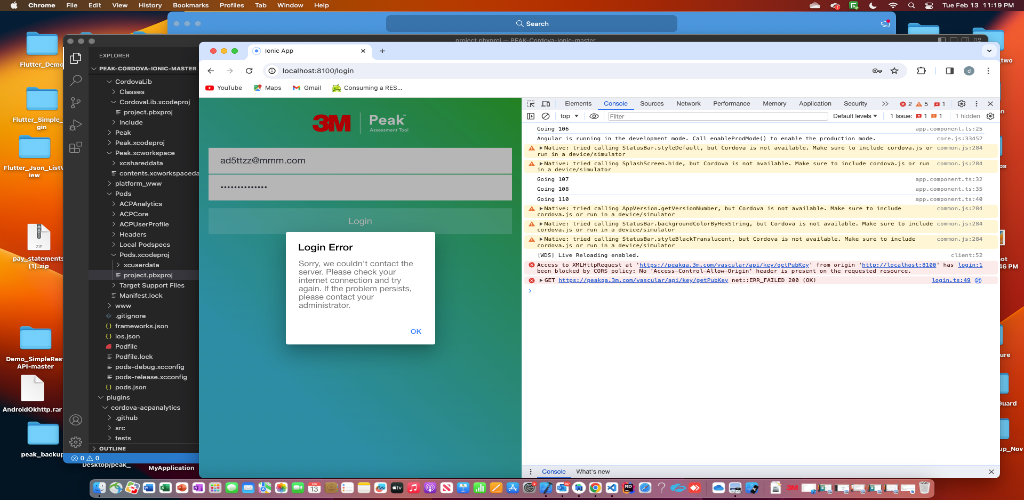
Task: Toggle Chrome side panel button
Action: coord(950,70)
